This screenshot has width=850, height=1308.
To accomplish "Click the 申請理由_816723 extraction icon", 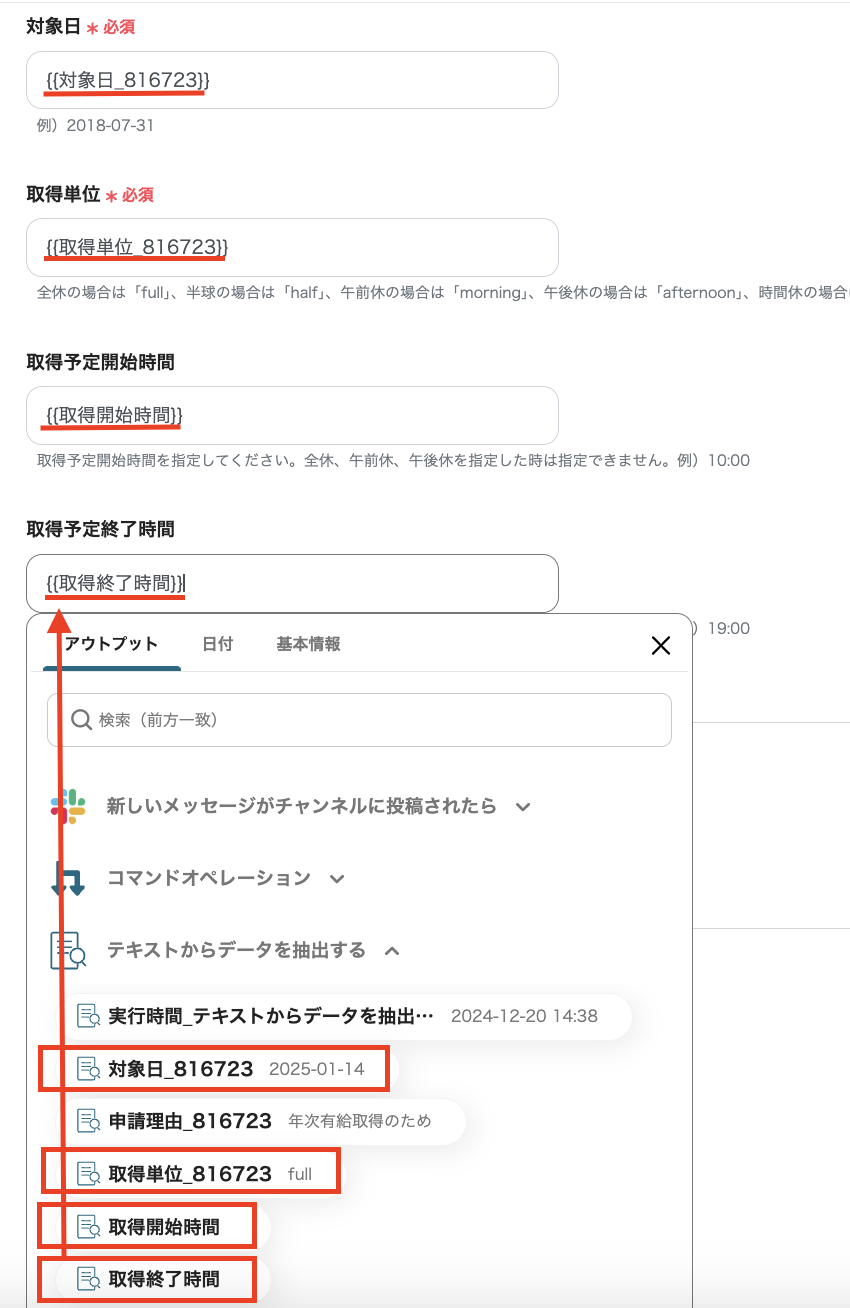I will (88, 1120).
